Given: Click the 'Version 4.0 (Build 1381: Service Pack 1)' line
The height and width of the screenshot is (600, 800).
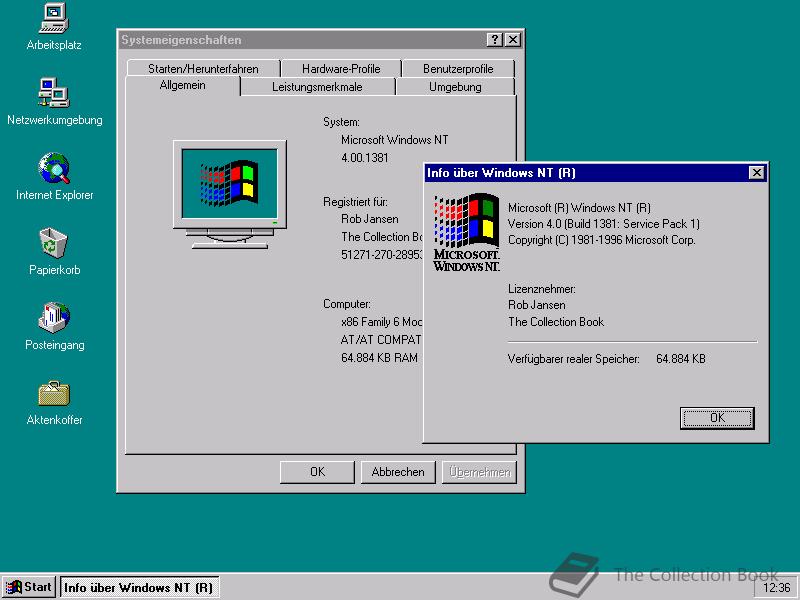Looking at the screenshot, I should tap(604, 223).
